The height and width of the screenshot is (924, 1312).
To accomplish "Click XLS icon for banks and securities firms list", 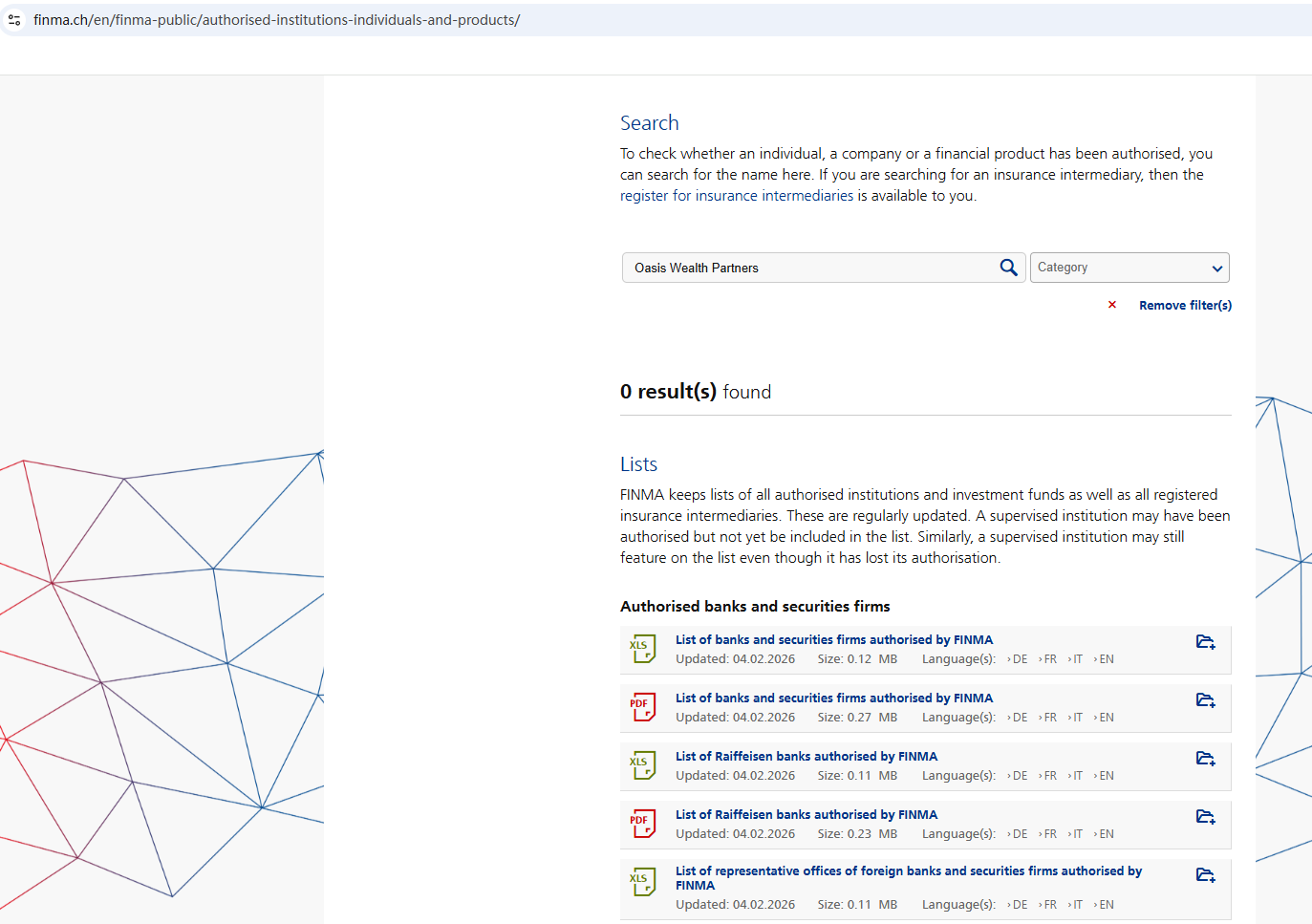I will [x=643, y=649].
